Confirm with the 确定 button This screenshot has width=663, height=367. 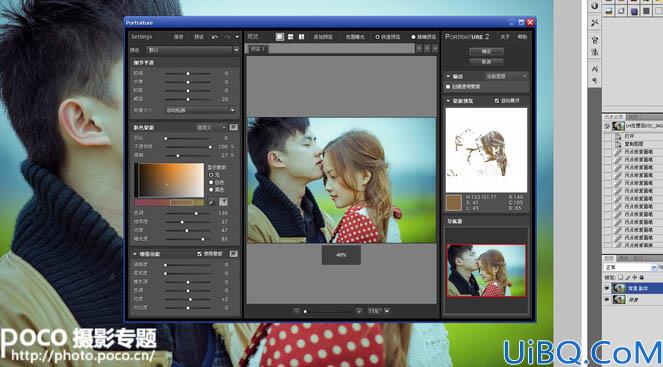(x=486, y=51)
